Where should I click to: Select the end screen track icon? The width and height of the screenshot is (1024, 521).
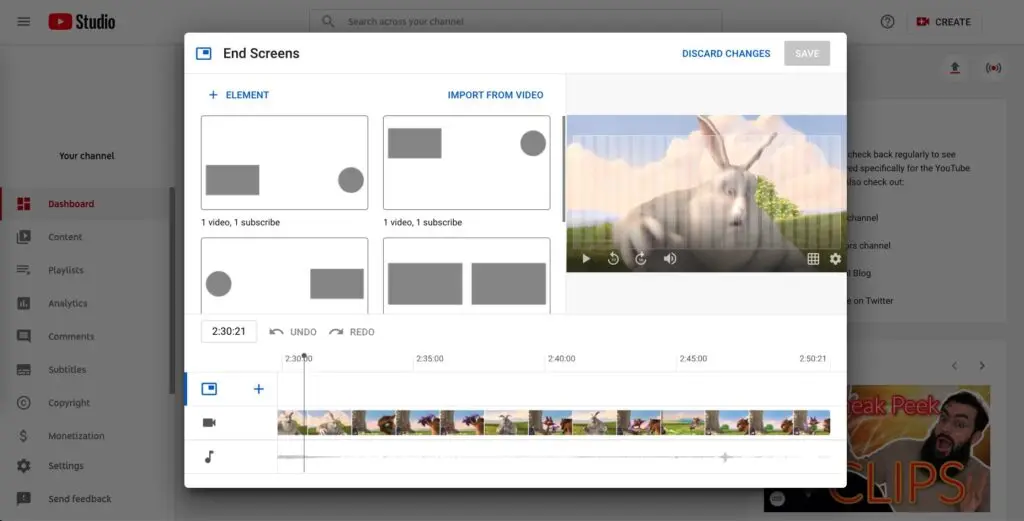(x=209, y=389)
